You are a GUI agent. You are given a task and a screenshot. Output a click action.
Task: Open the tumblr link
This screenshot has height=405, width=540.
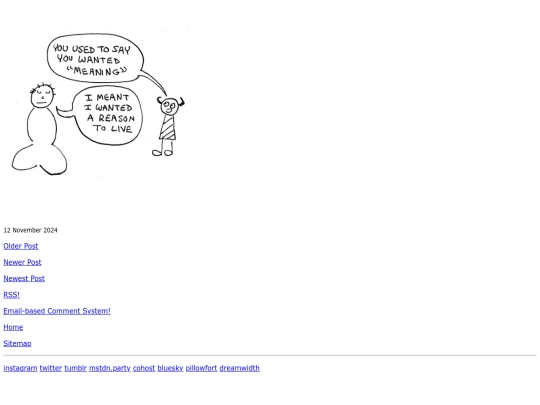click(75, 368)
